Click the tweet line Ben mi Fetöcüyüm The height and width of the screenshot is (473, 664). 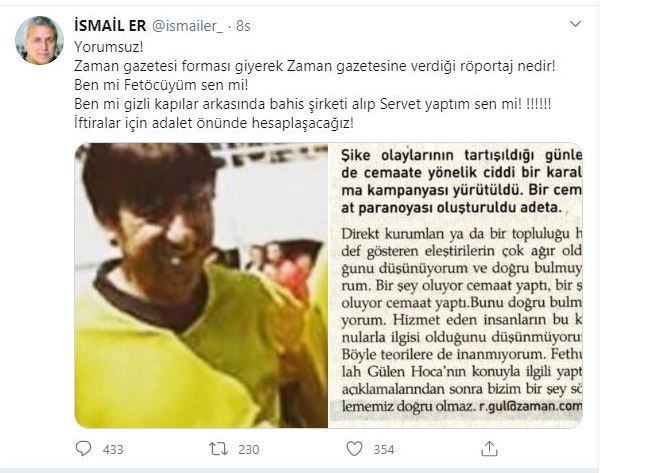pos(161,85)
